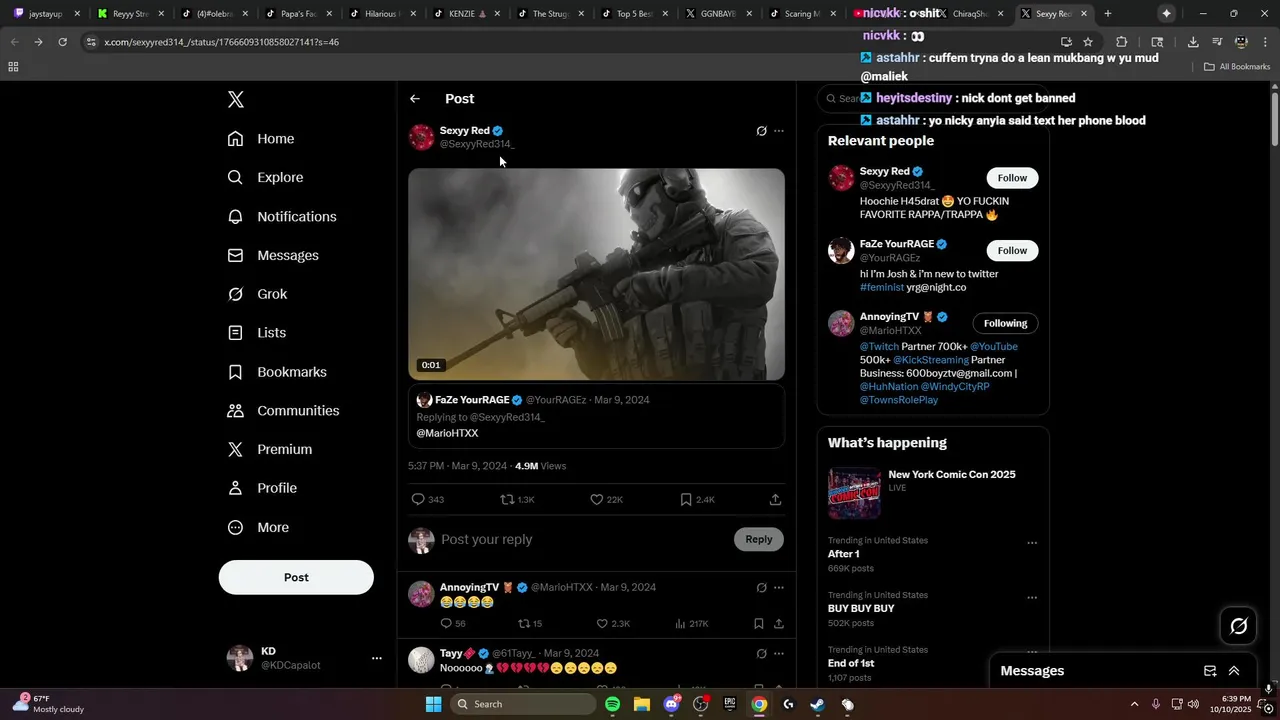This screenshot has width=1280, height=720.
Task: Open Steam from the taskbar
Action: pyautogui.click(x=817, y=704)
